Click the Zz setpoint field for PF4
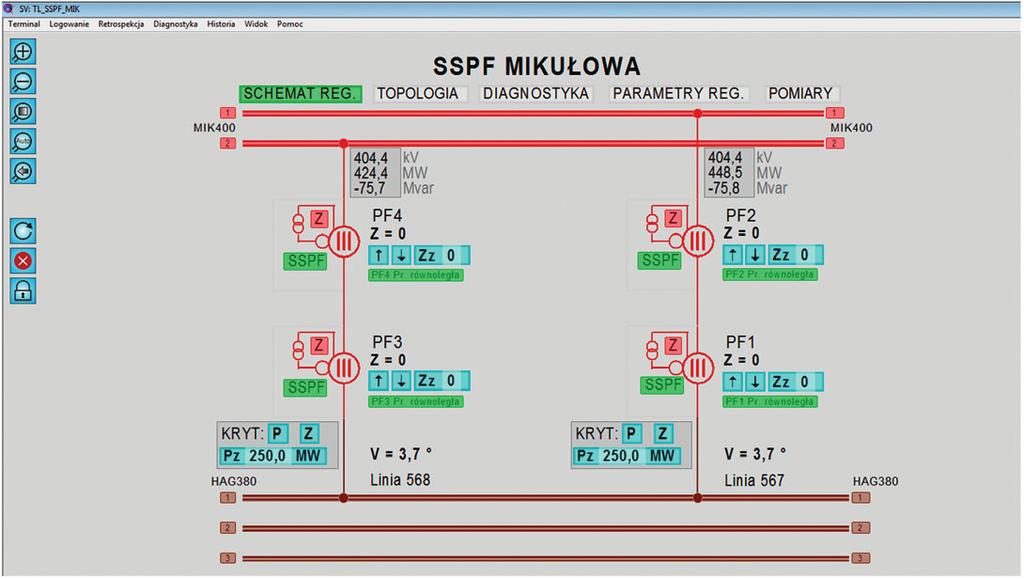Image resolution: width=1024 pixels, height=579 pixels. (x=441, y=255)
